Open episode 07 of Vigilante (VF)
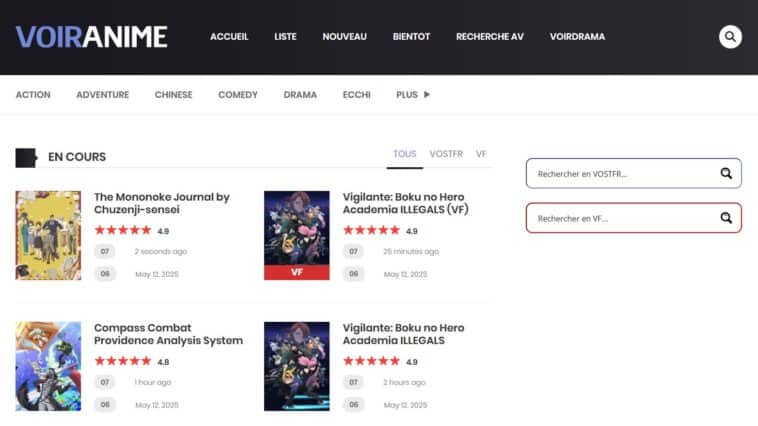 coord(353,251)
